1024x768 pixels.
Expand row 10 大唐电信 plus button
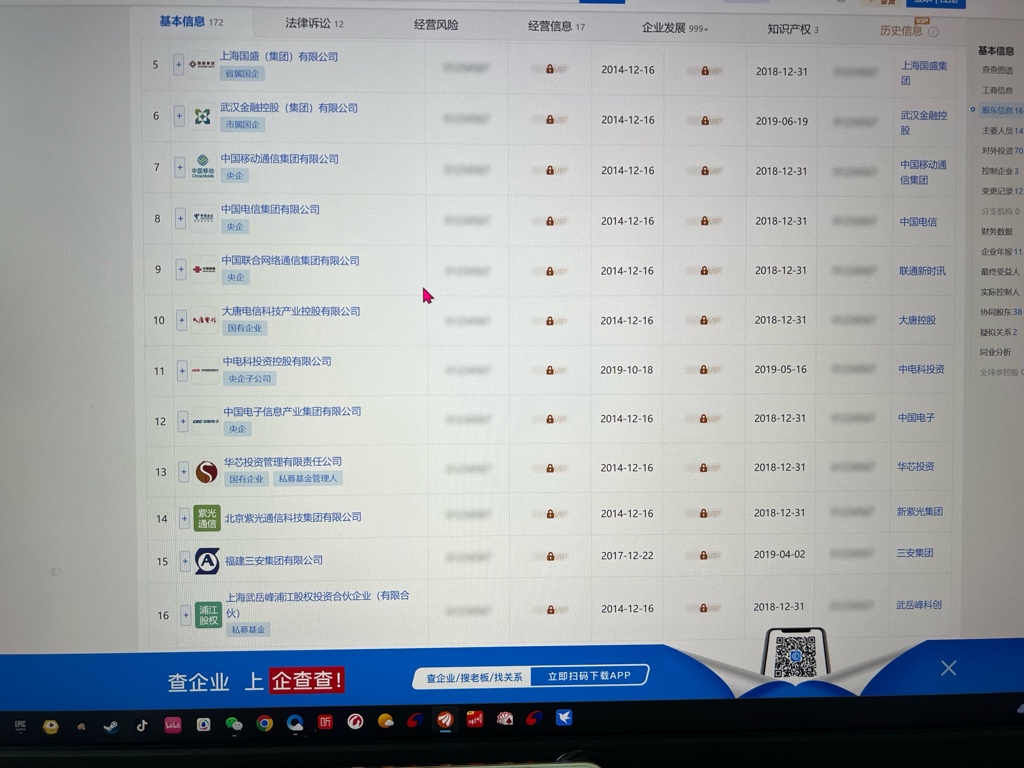coord(182,320)
